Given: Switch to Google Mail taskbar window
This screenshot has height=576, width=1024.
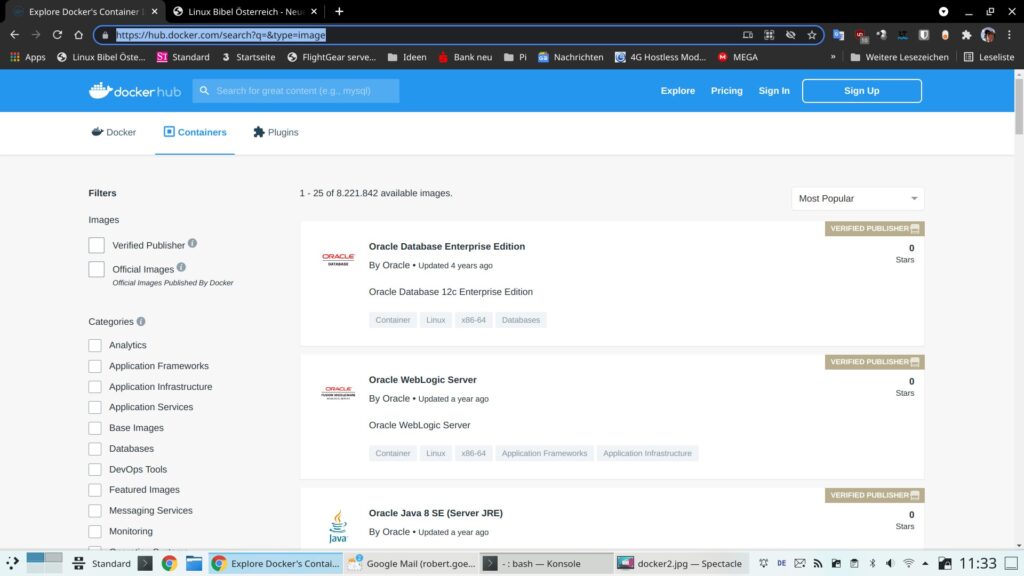Looking at the screenshot, I should (411, 563).
